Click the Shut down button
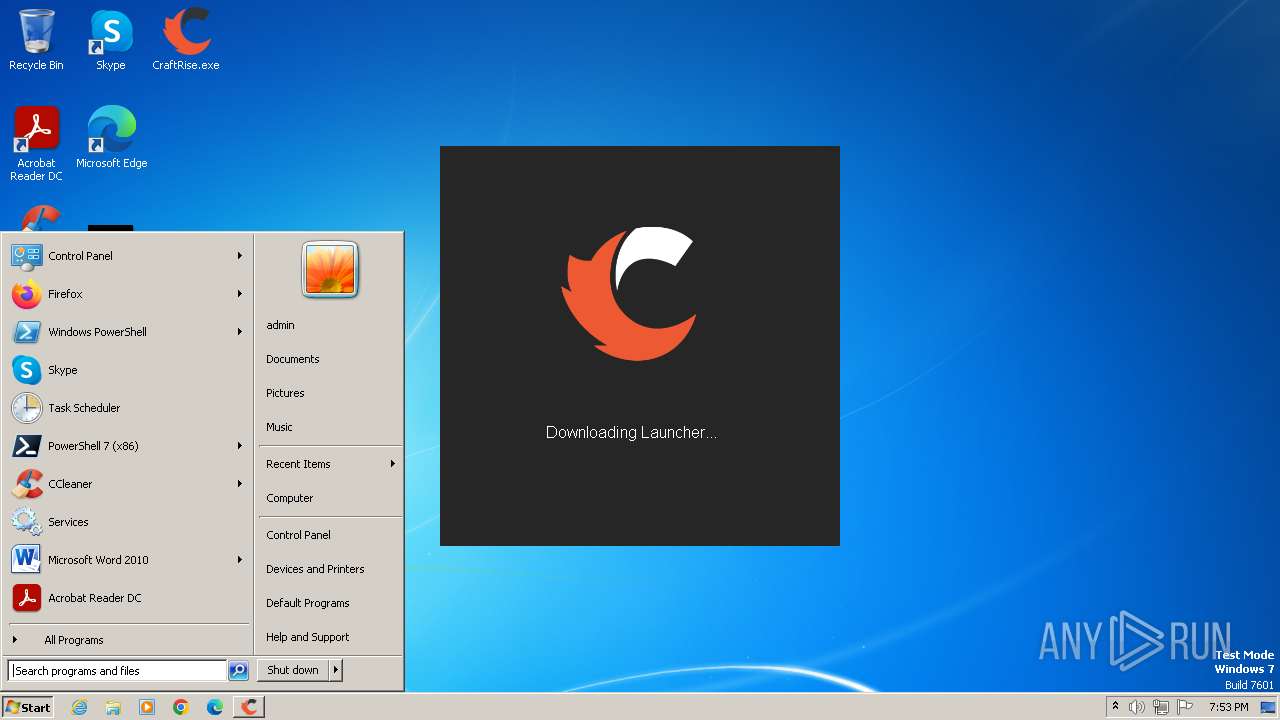The width and height of the screenshot is (1280, 720). [293, 670]
